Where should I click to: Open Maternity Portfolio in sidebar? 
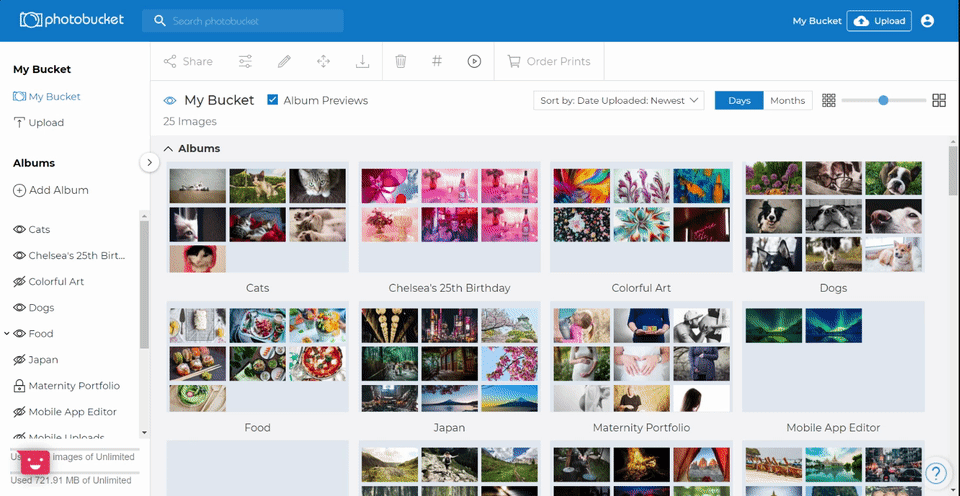pos(74,386)
